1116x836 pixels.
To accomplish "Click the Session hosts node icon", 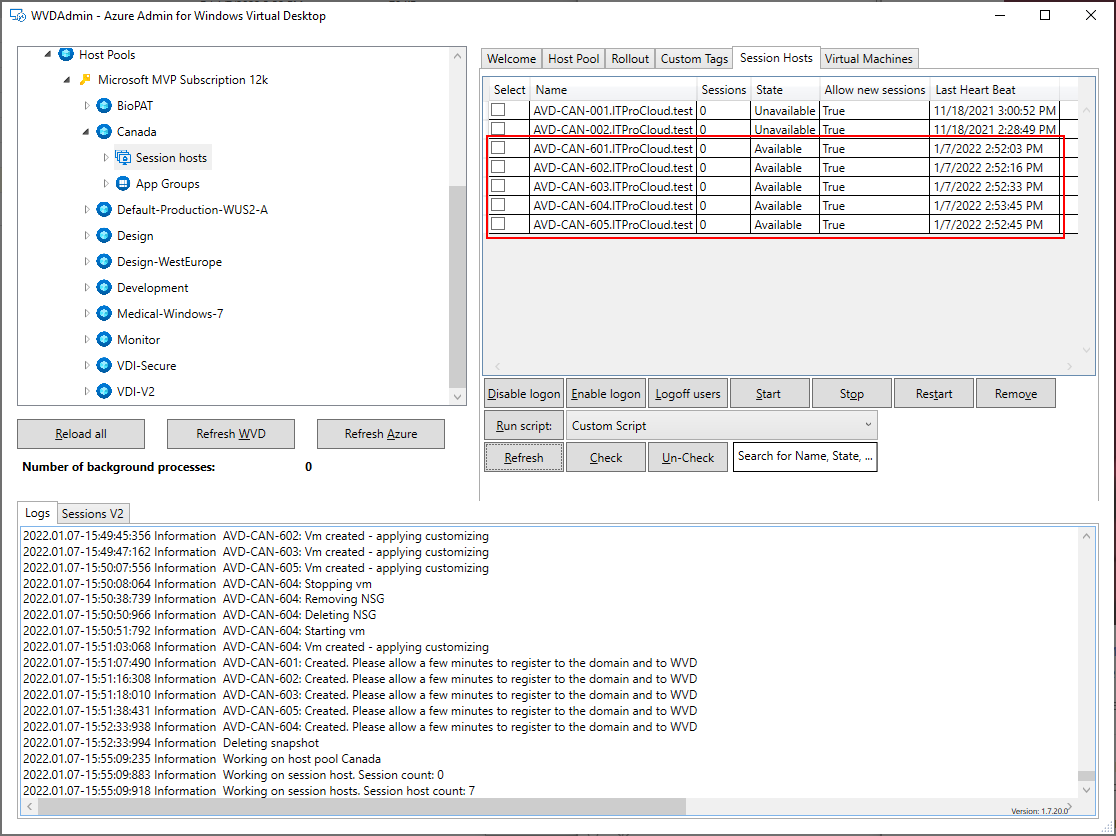I will coord(123,157).
